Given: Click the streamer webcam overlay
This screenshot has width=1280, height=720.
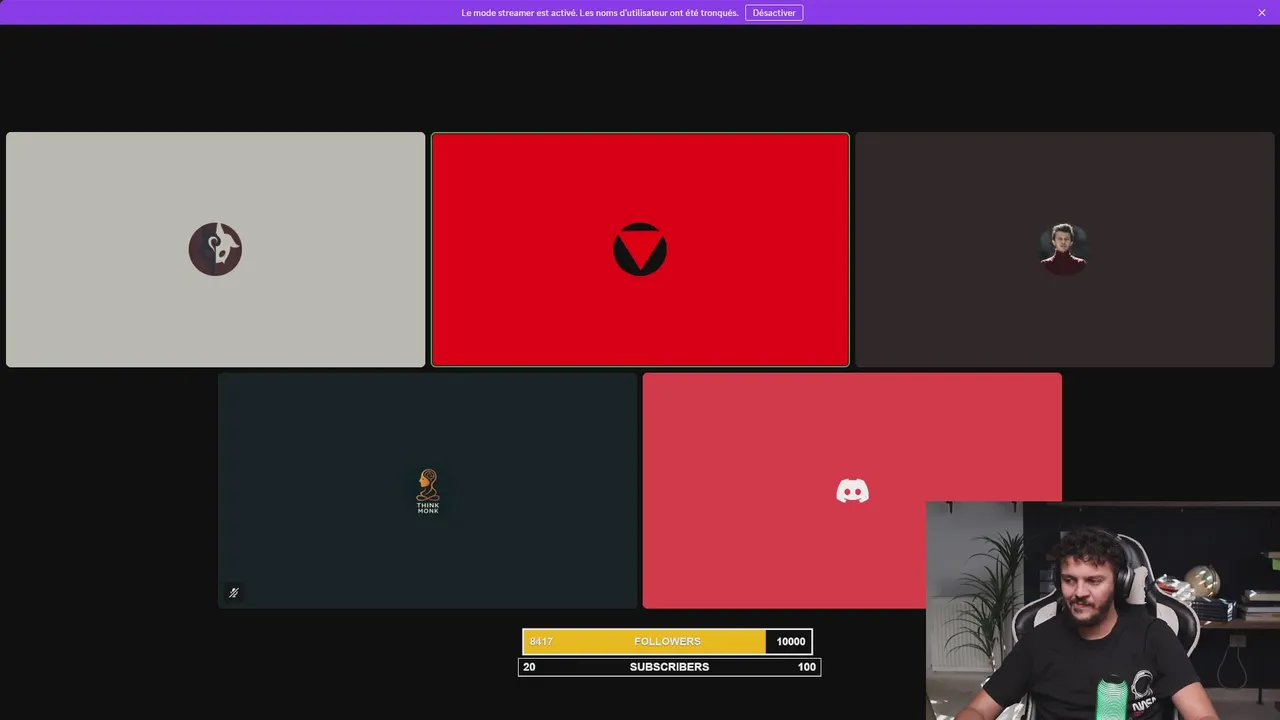Looking at the screenshot, I should pos(1103,611).
